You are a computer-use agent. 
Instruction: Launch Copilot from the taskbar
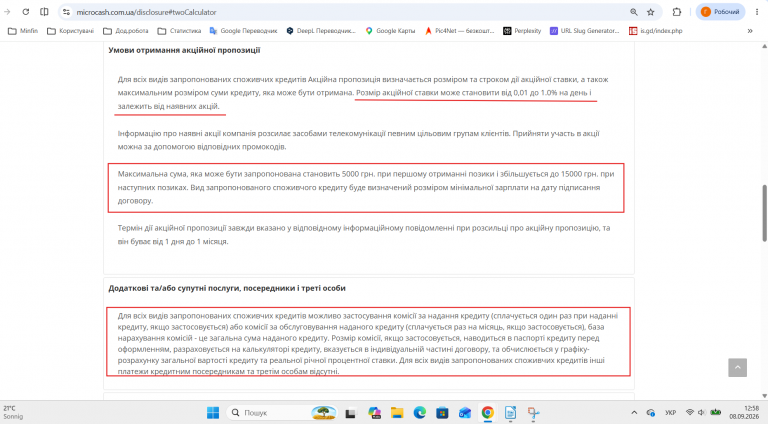pyautogui.click(x=375, y=413)
